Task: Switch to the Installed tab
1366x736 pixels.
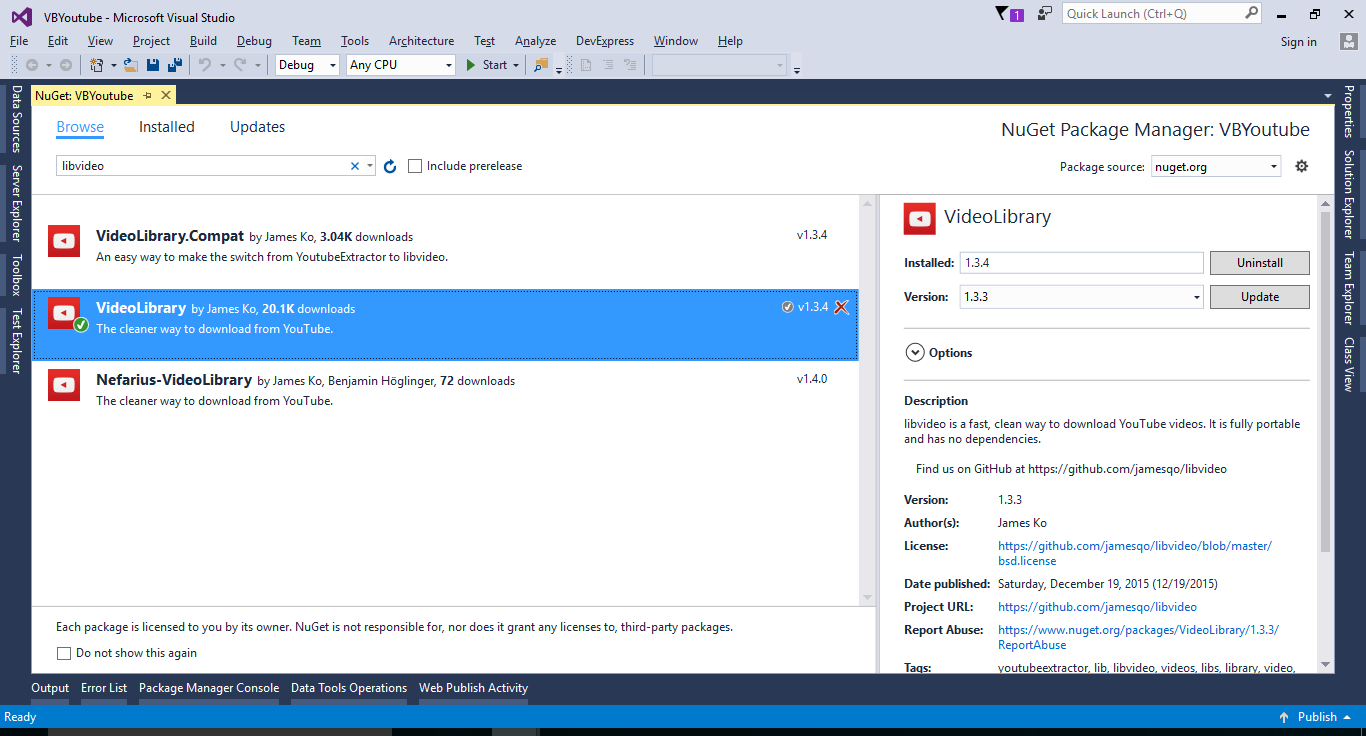Action: (167, 127)
